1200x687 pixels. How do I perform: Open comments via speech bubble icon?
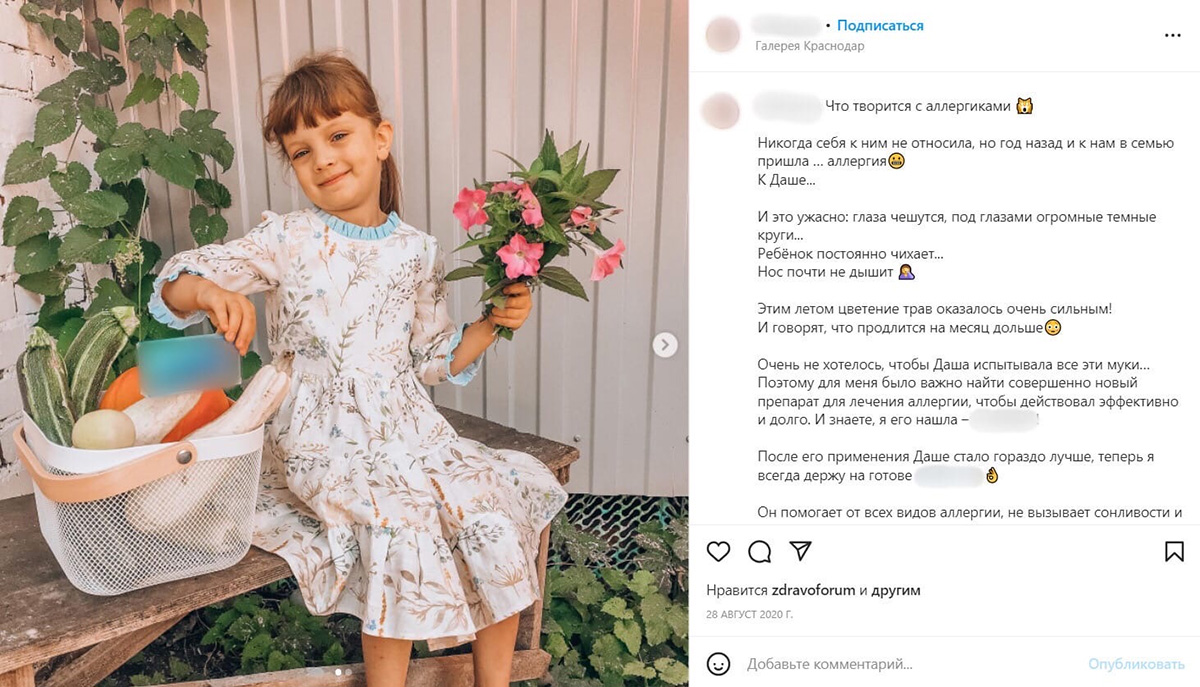pos(760,551)
